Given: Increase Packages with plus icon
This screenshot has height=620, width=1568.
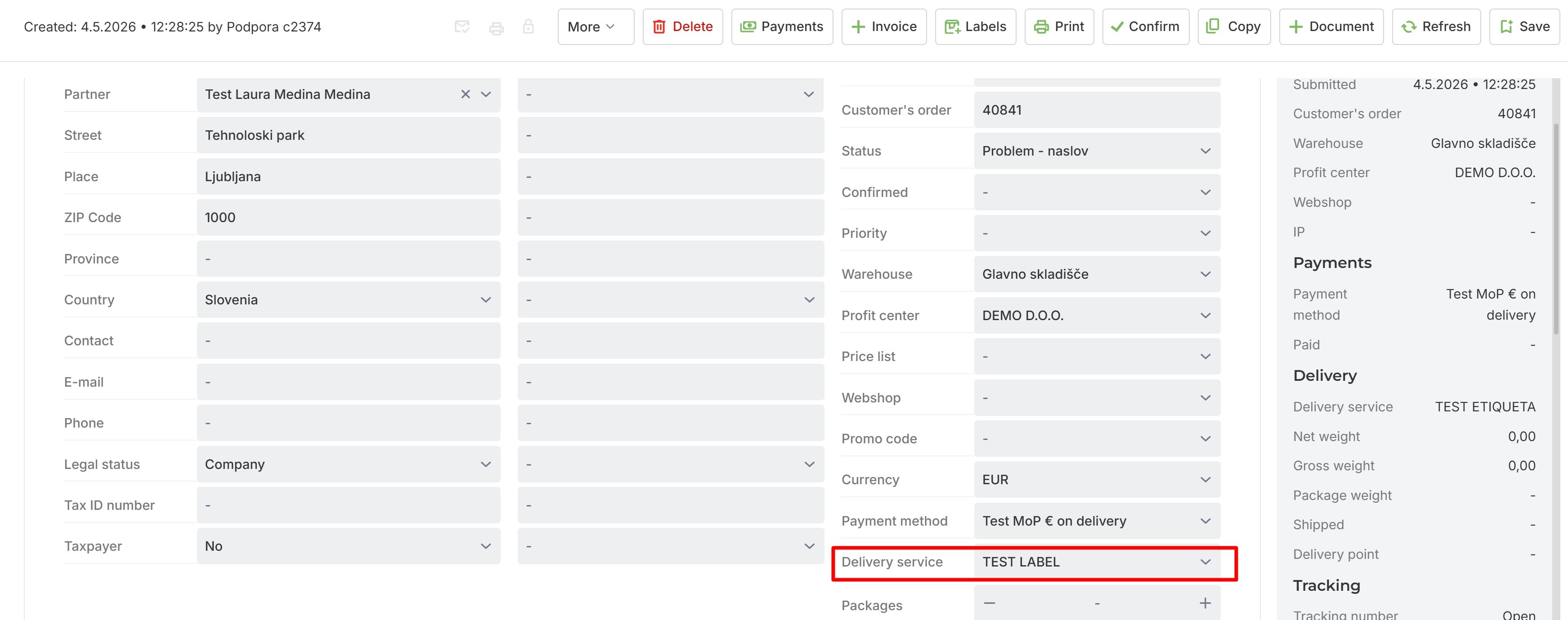Looking at the screenshot, I should click(1205, 603).
